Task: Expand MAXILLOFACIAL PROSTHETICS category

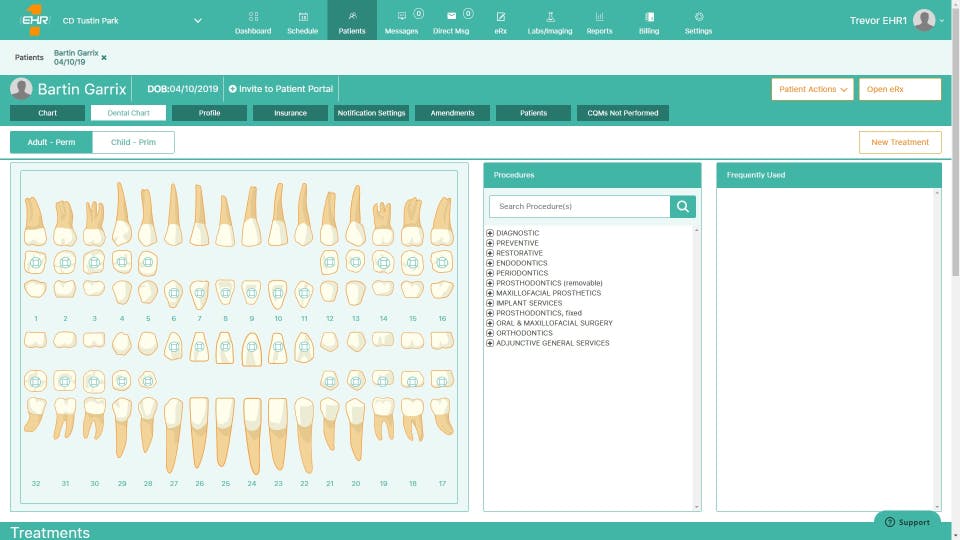Action: tap(490, 293)
